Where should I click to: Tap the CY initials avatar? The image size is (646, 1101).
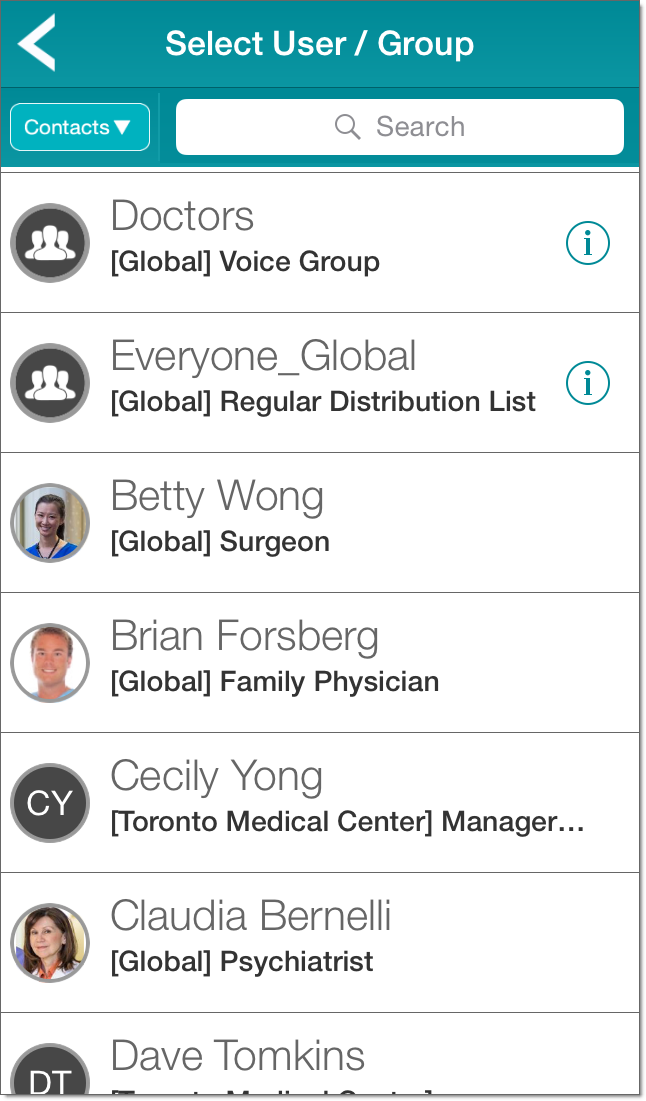(50, 803)
